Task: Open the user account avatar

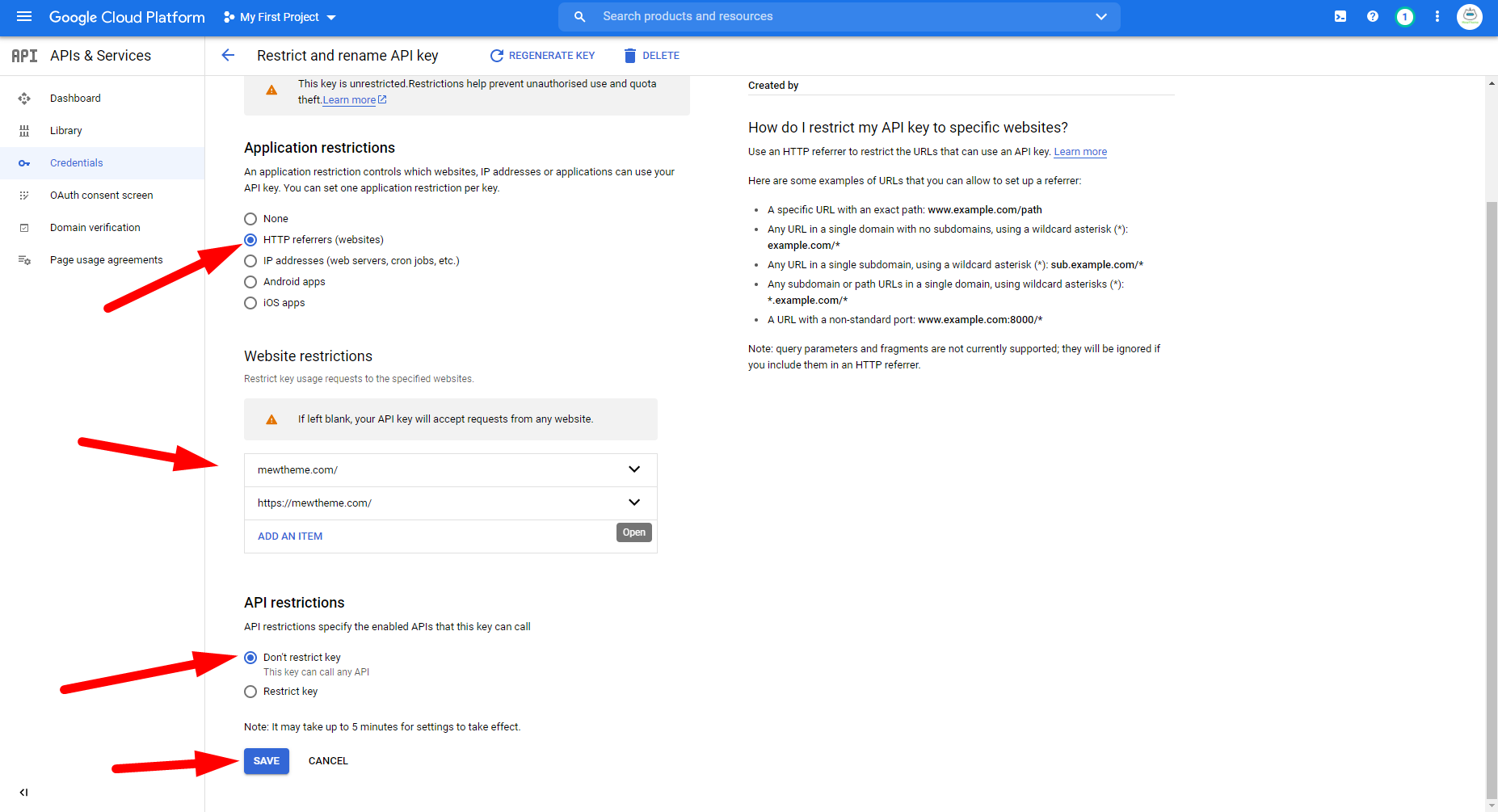Action: (x=1470, y=17)
